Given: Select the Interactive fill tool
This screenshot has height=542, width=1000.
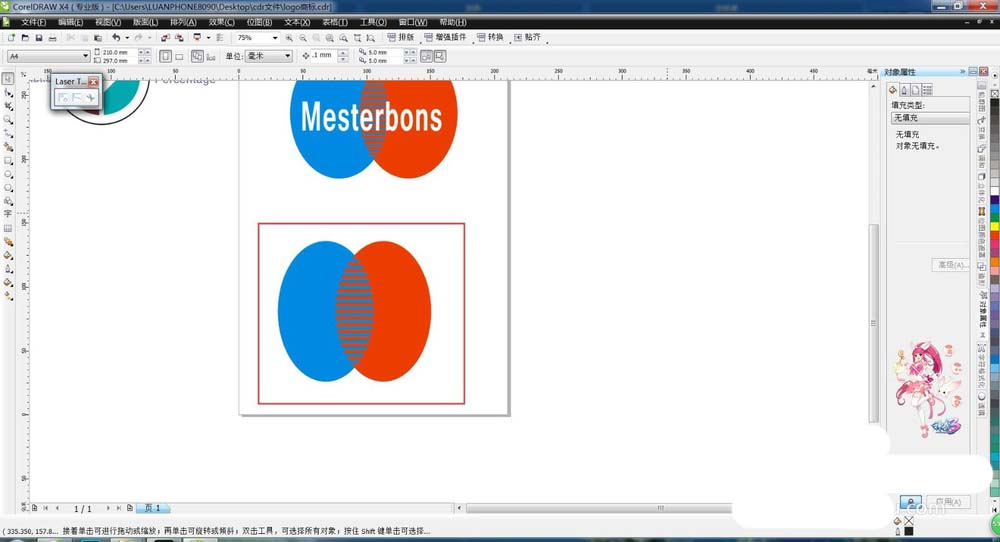Looking at the screenshot, I should [x=8, y=296].
